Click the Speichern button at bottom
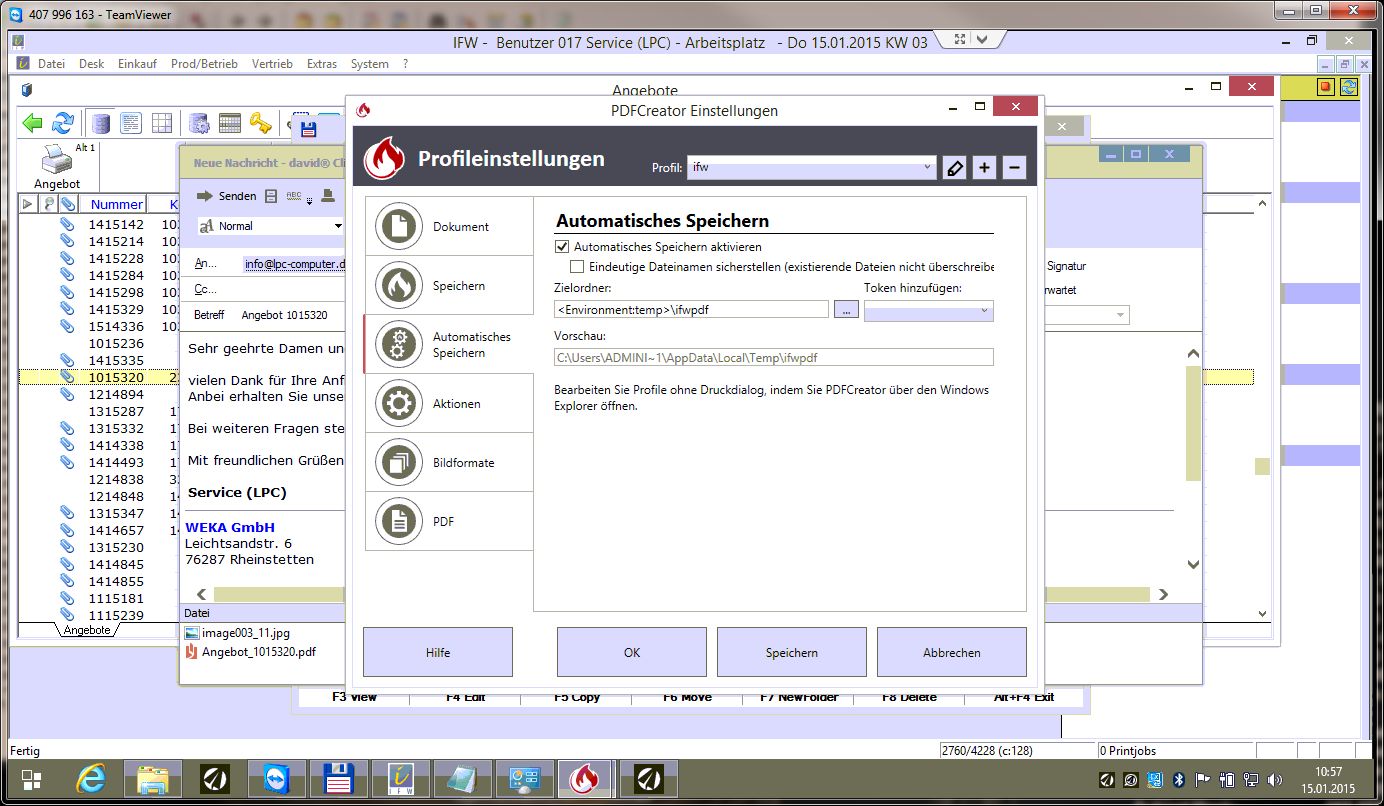The image size is (1384, 806). pos(791,652)
